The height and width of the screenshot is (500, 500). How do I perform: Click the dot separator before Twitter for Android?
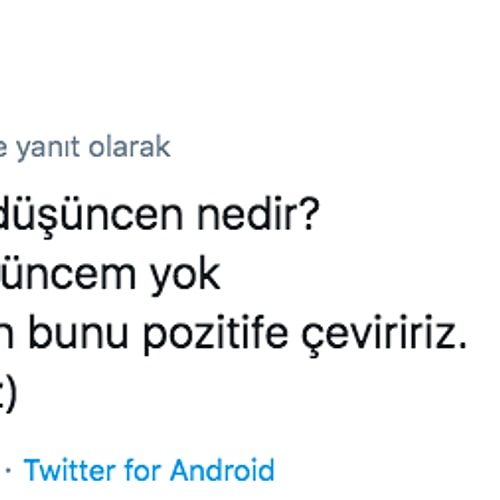click(8, 470)
